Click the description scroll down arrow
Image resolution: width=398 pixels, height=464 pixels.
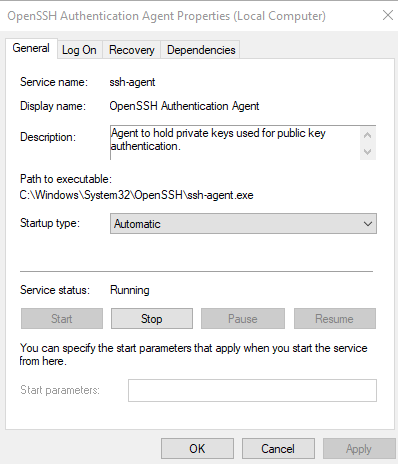[368, 152]
